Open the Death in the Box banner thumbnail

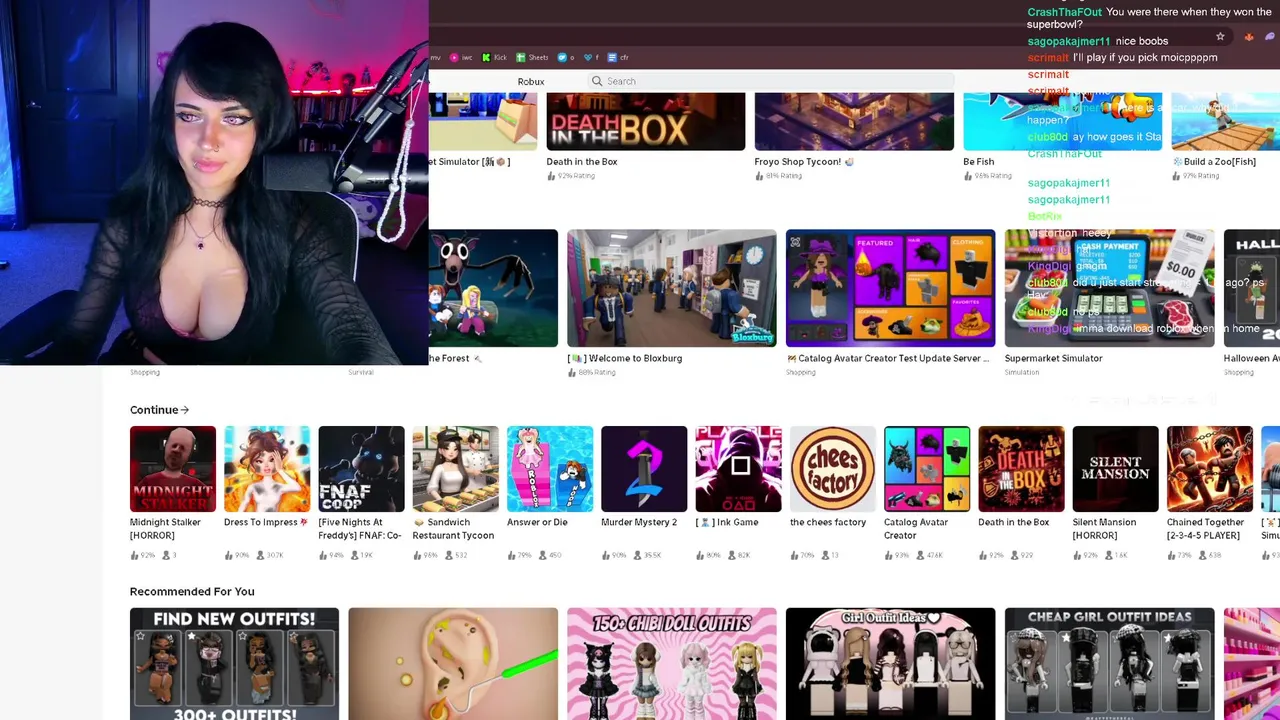coord(645,121)
